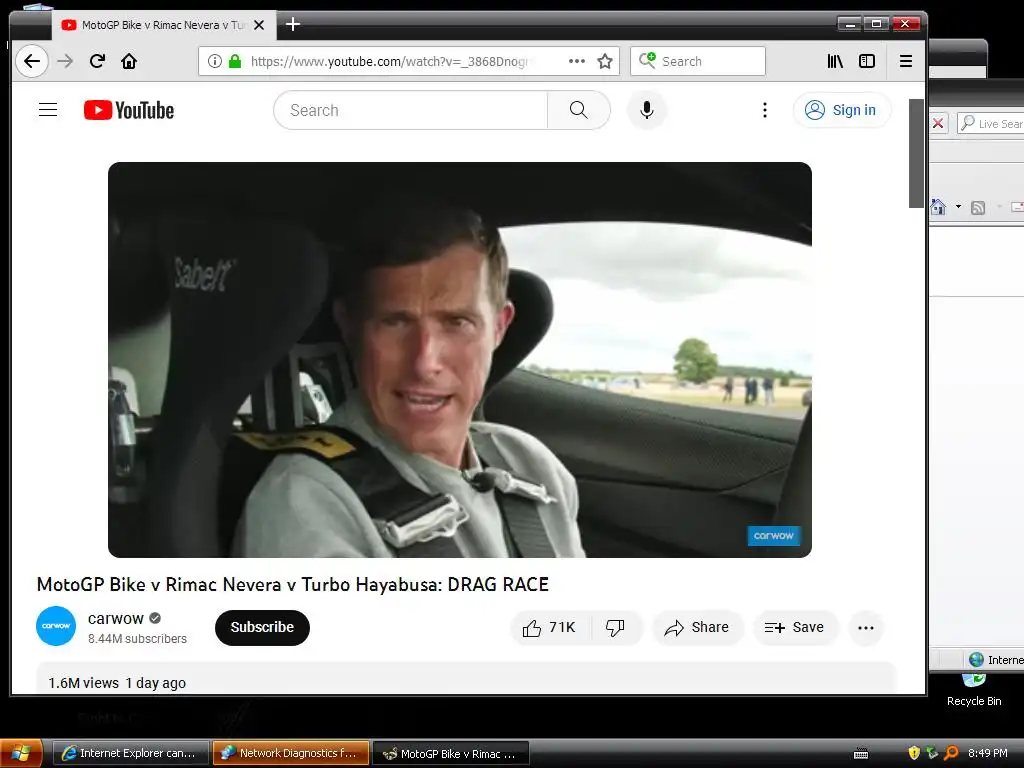Save video to playlist

pos(795,628)
